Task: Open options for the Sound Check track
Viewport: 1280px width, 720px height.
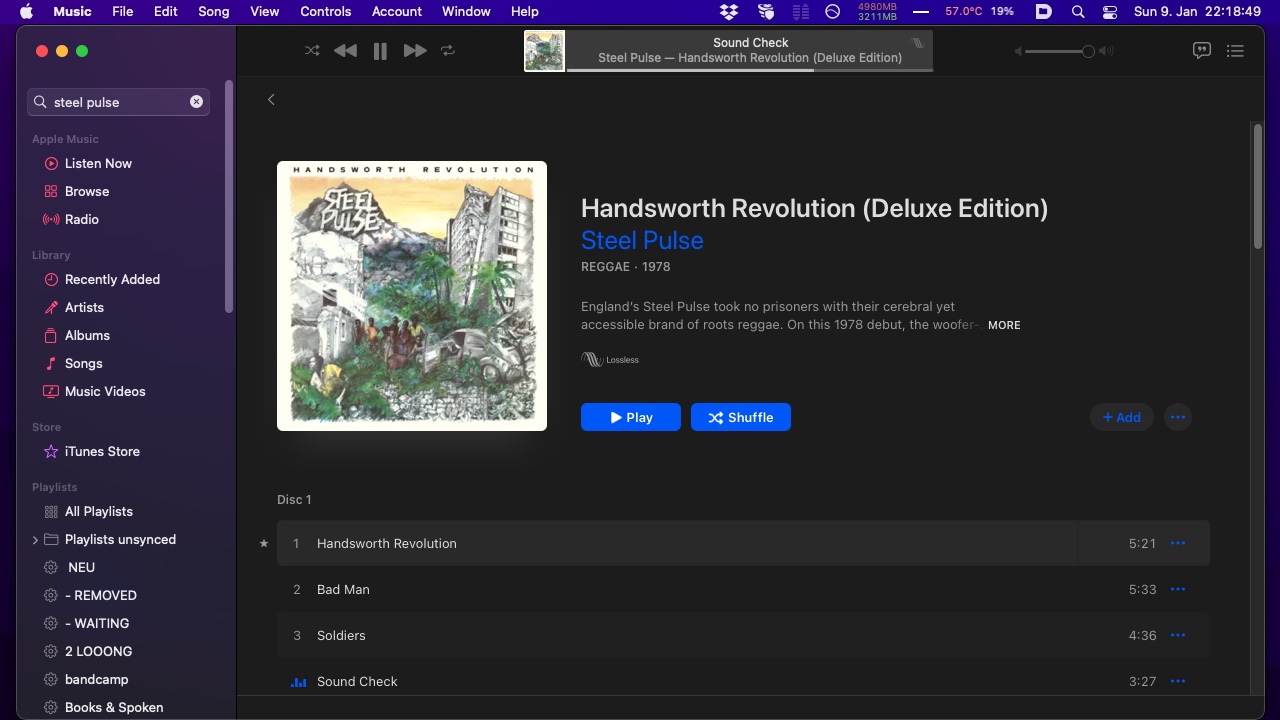Action: click(x=1178, y=681)
